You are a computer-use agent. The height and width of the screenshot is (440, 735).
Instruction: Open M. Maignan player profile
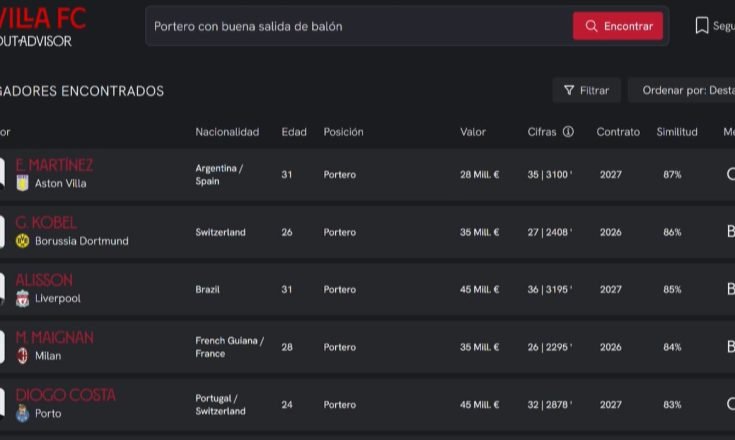click(54, 338)
